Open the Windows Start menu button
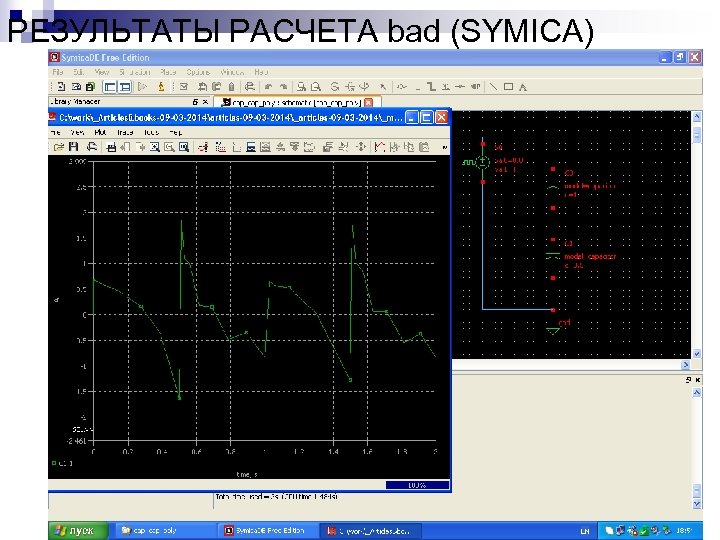The height and width of the screenshot is (540, 720). 76,529
